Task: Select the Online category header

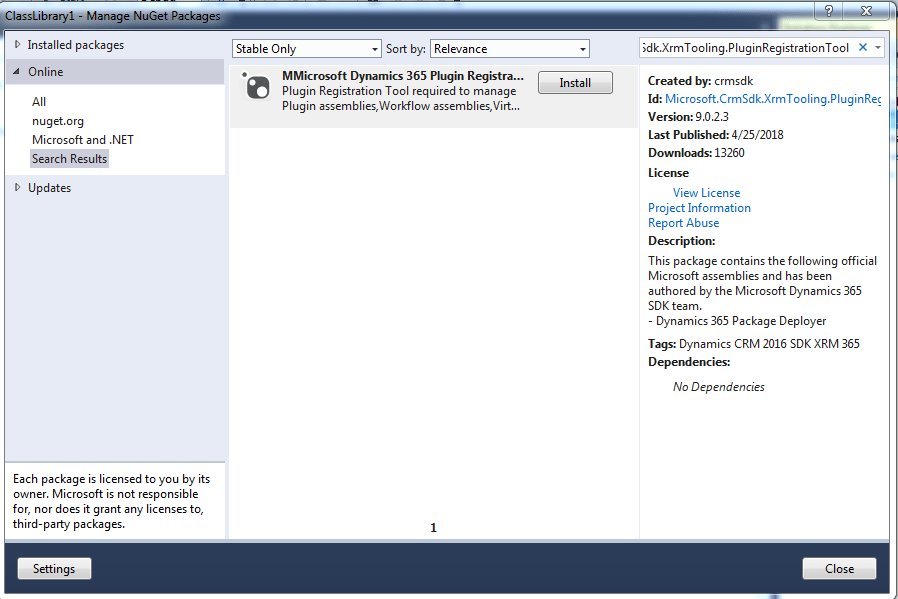Action: click(115, 72)
